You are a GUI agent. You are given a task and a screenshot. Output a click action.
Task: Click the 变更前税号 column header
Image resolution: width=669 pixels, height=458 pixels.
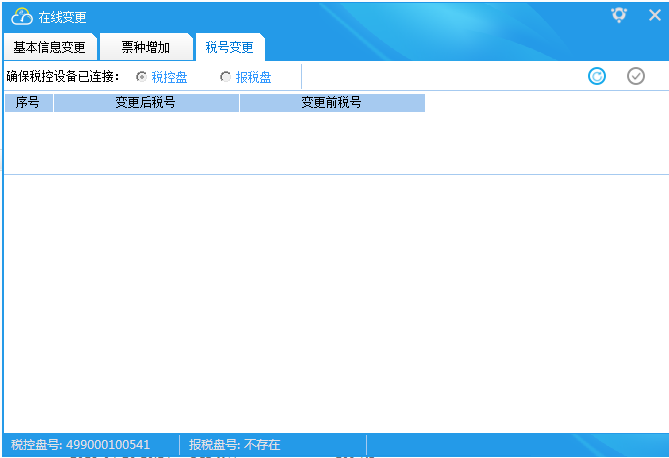tap(332, 103)
